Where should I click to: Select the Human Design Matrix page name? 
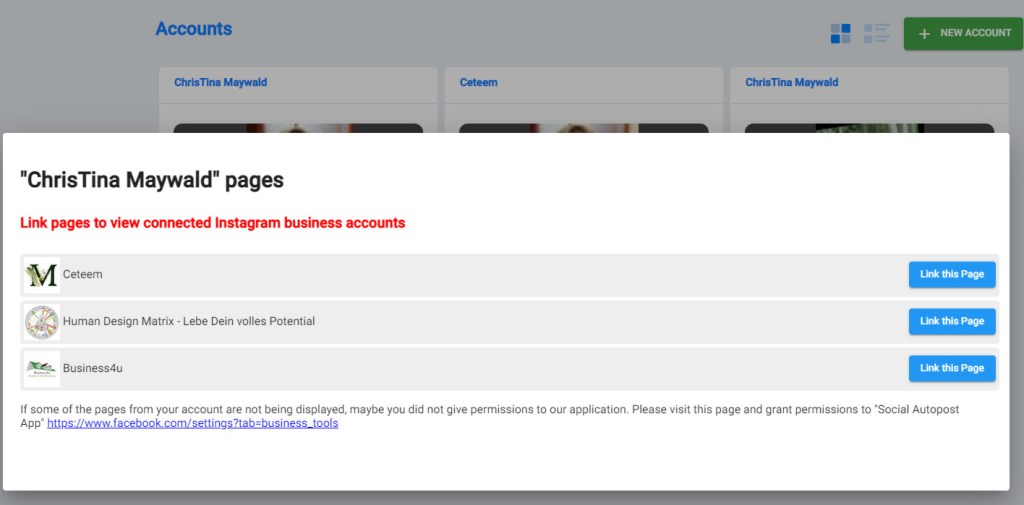point(188,322)
